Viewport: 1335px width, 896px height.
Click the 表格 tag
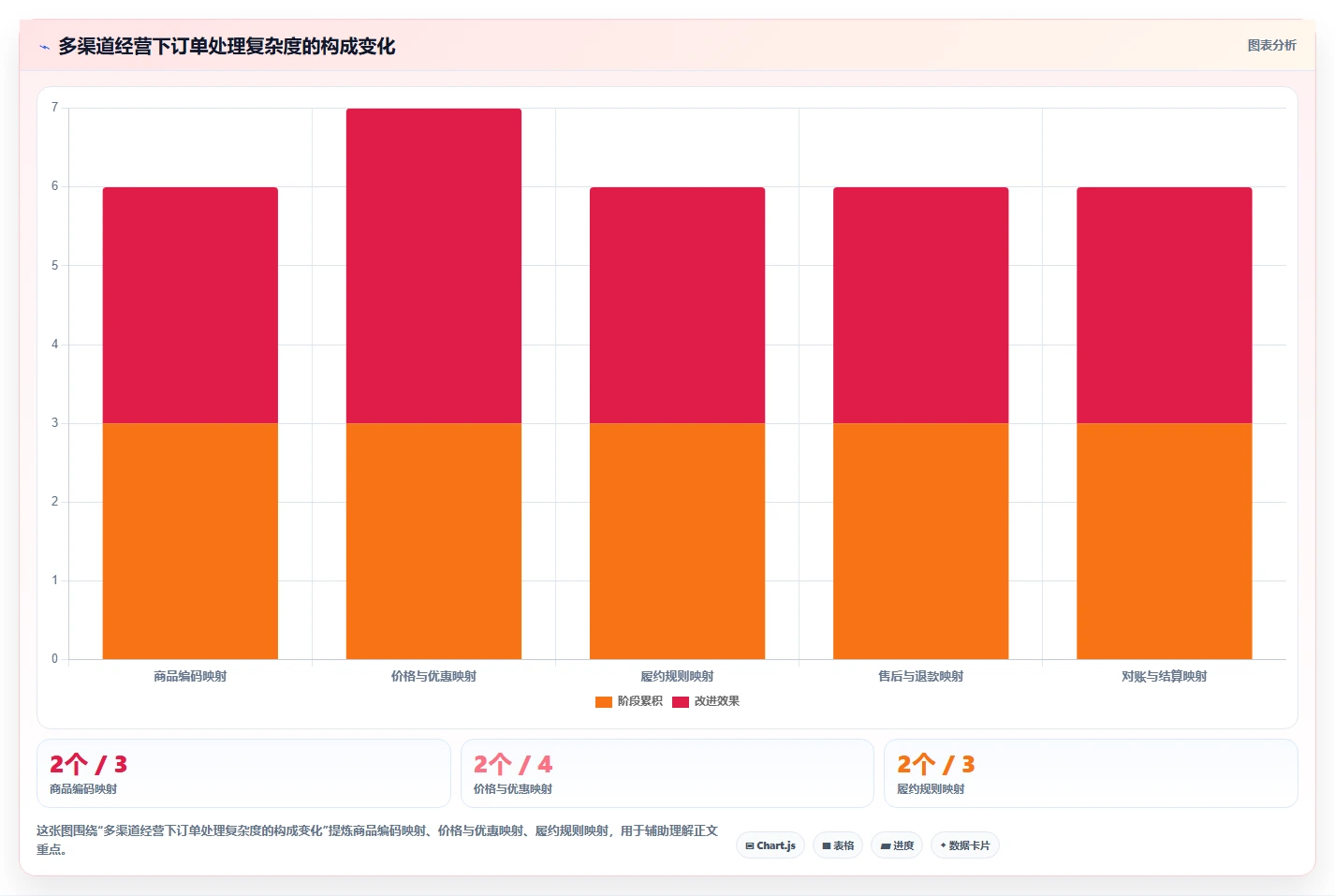click(x=838, y=845)
